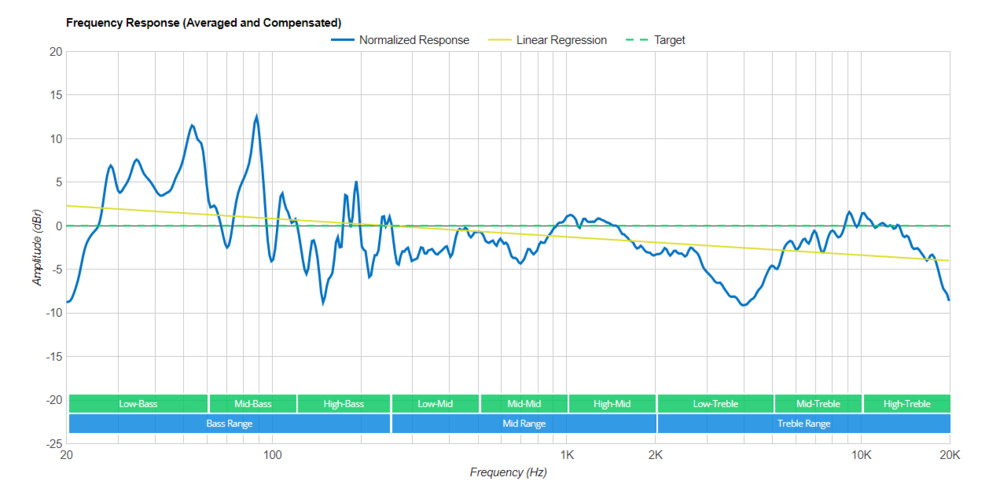Select the Mid-Bass frequency band
The height and width of the screenshot is (492, 1000).
pyautogui.click(x=253, y=404)
